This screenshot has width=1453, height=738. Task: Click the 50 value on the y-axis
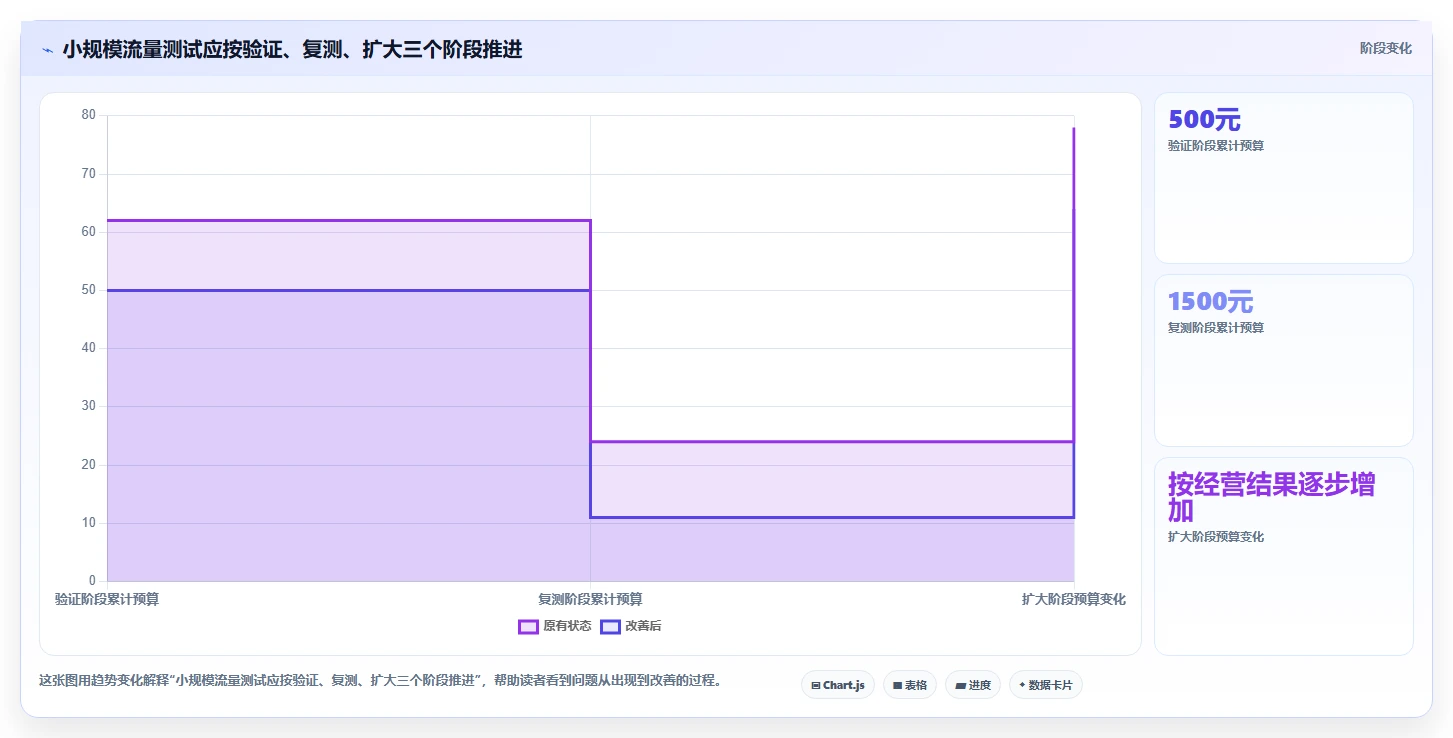coord(89,290)
